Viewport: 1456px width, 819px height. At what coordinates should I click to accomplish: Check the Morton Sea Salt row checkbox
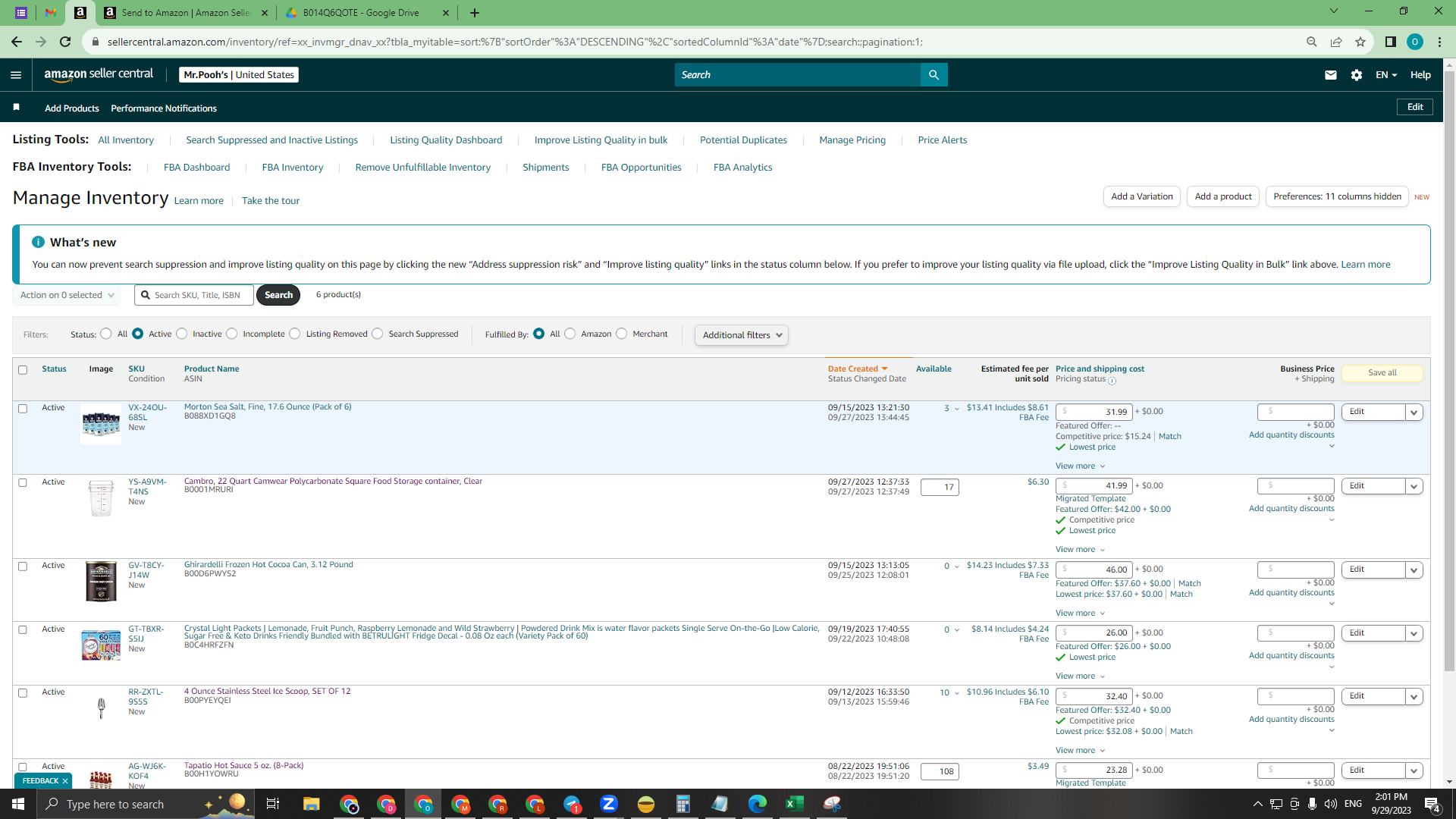click(x=23, y=409)
